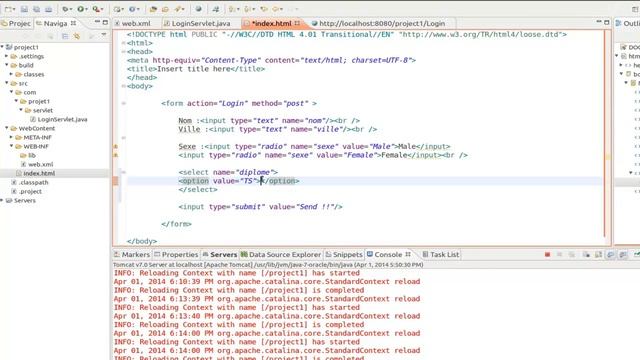The height and width of the screenshot is (360, 640).
Task: Expand the classes folder
Action: coord(11,74)
